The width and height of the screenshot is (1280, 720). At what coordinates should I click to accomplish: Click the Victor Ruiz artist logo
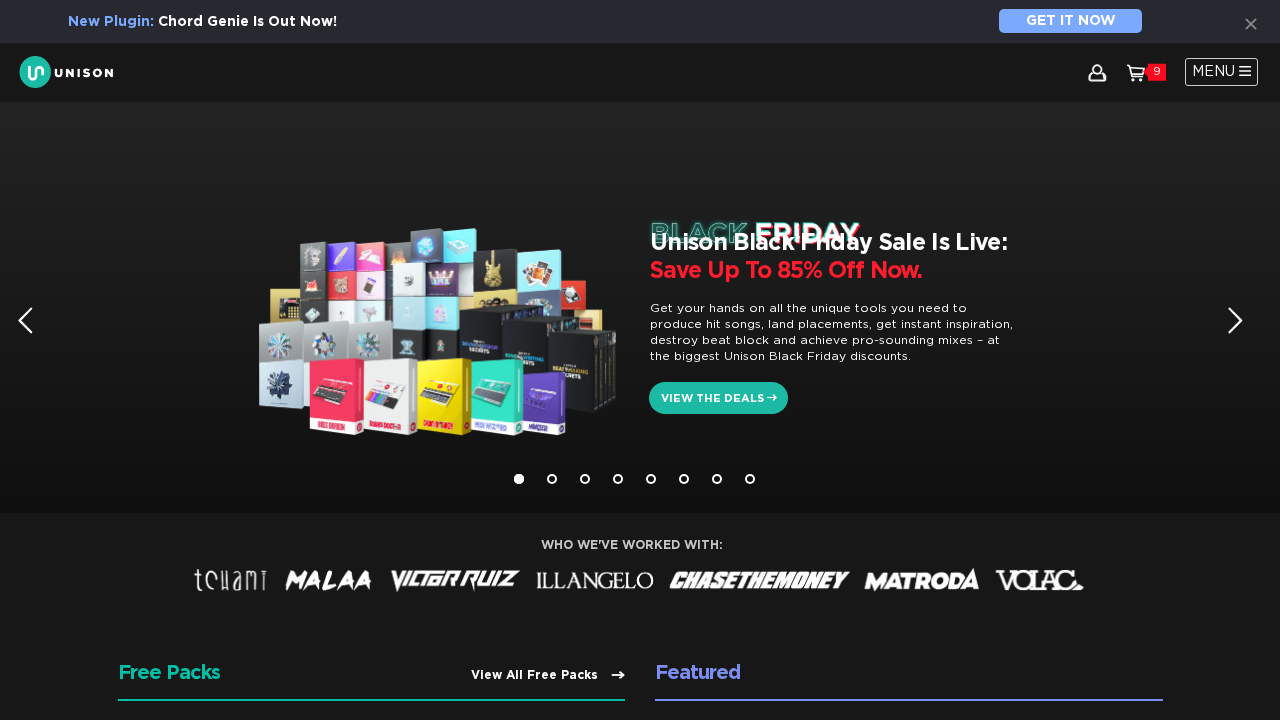coord(454,579)
